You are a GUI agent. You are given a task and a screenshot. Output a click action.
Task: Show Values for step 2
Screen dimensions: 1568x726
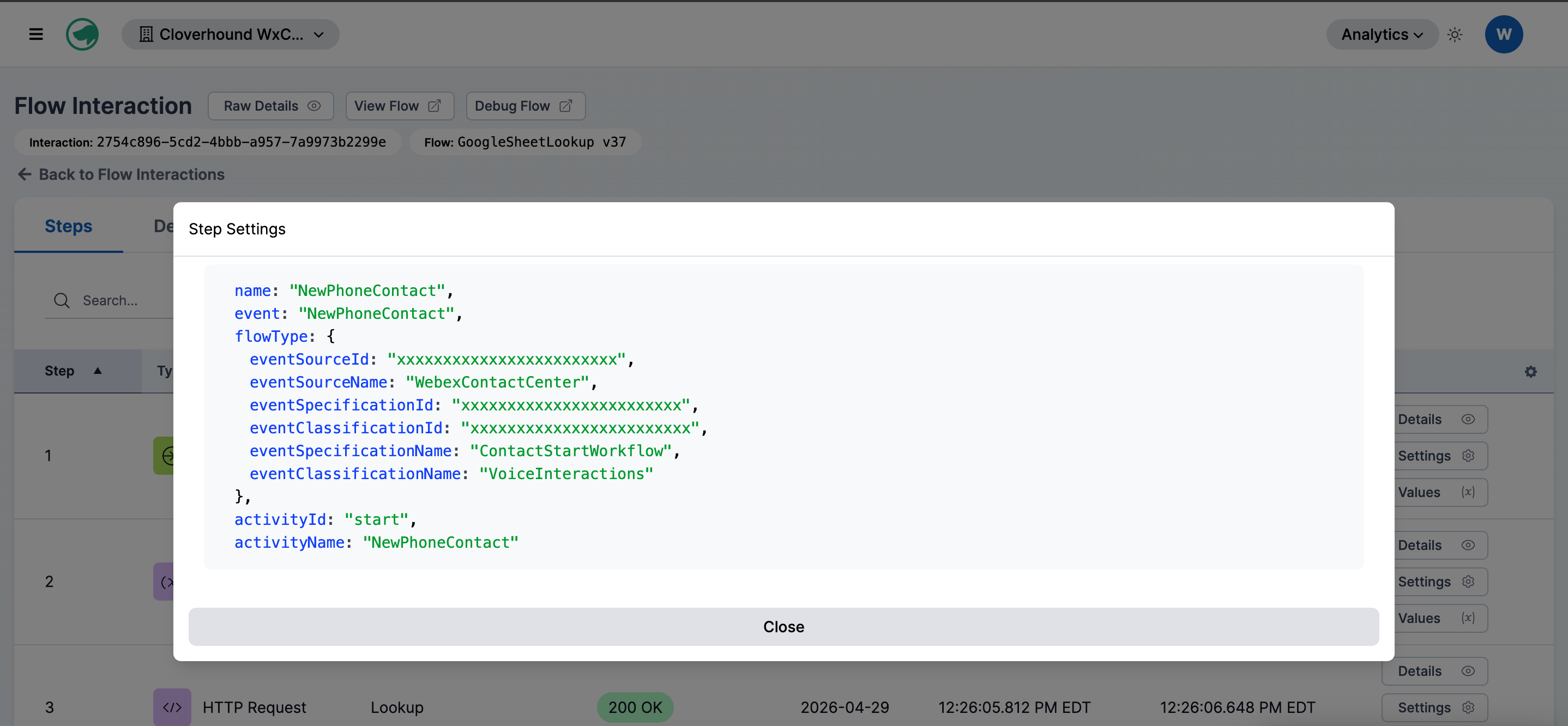coord(1441,618)
